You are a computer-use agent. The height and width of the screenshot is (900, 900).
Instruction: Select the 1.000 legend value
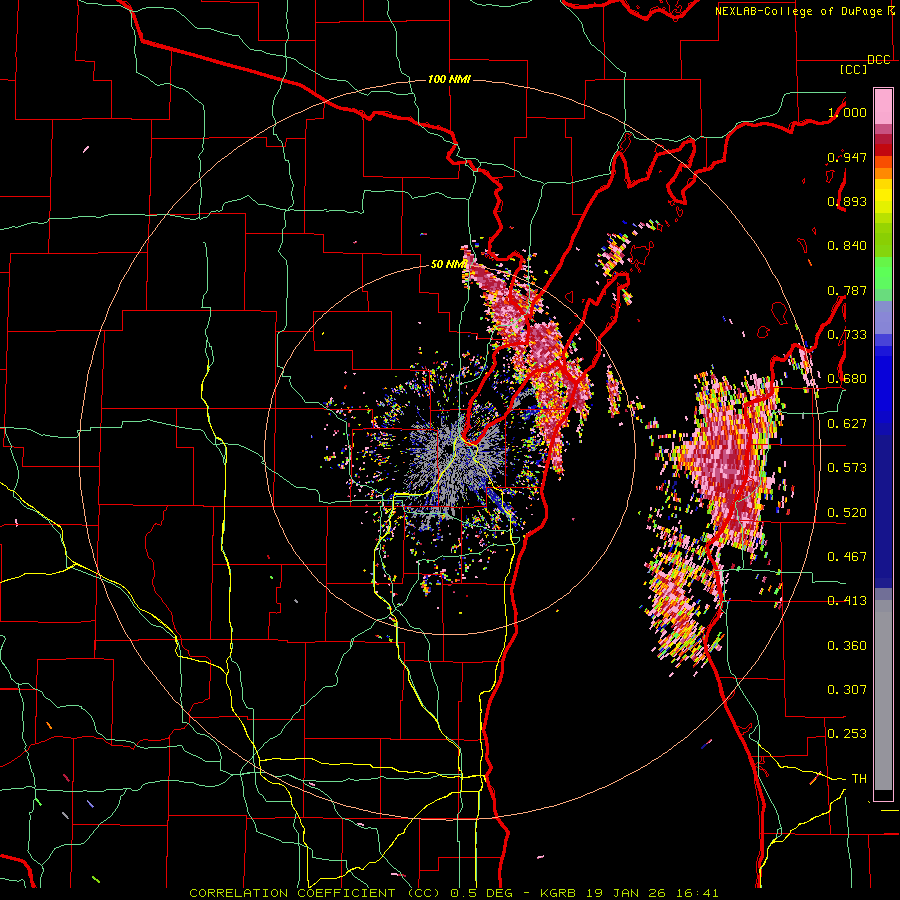(847, 112)
